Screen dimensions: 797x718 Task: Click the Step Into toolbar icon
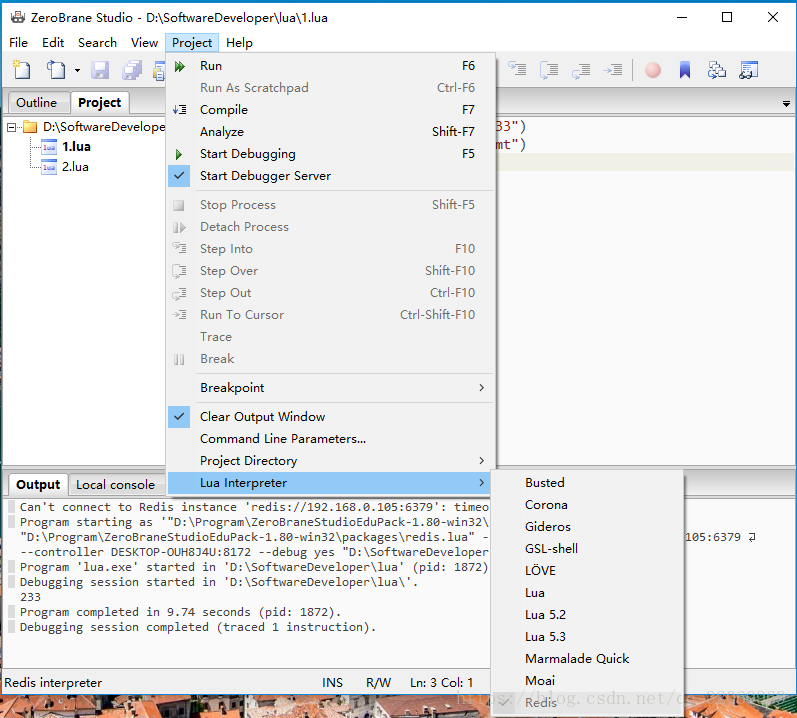[517, 70]
